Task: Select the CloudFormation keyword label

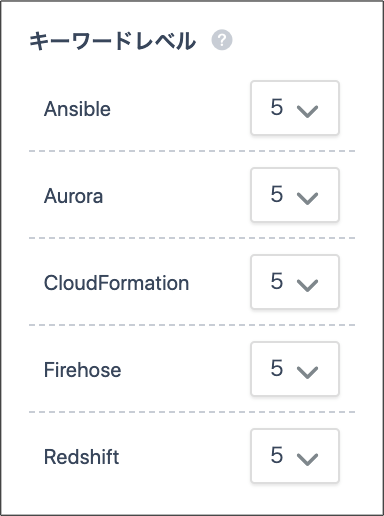Action: [x=116, y=283]
